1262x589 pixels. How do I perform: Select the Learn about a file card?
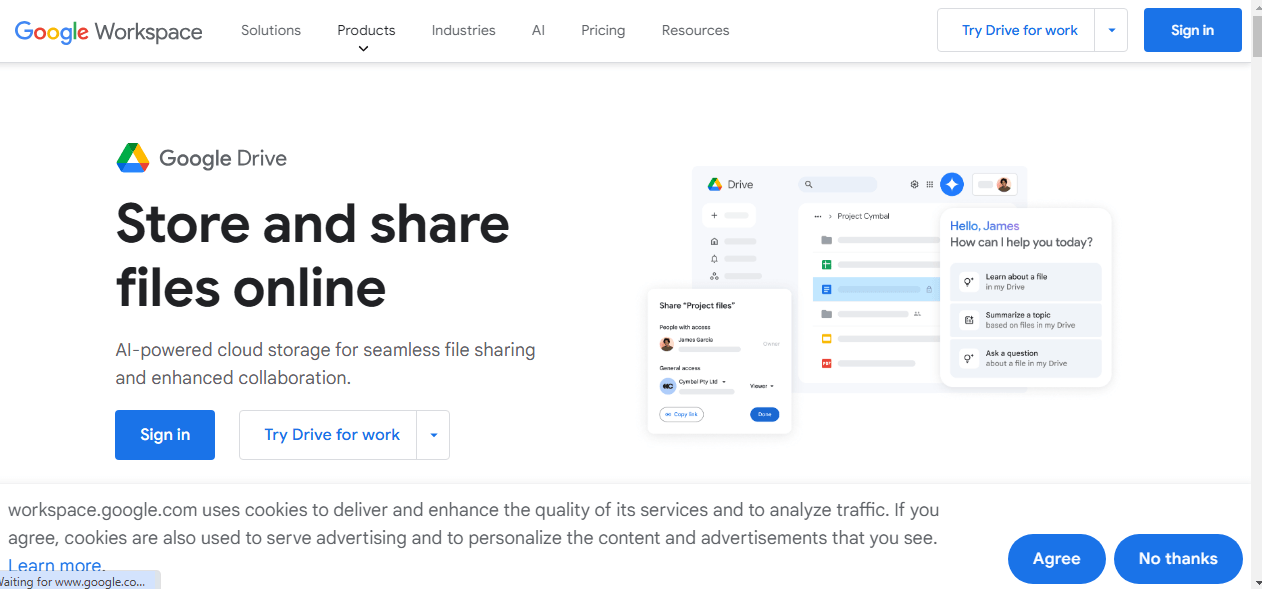coord(1026,282)
